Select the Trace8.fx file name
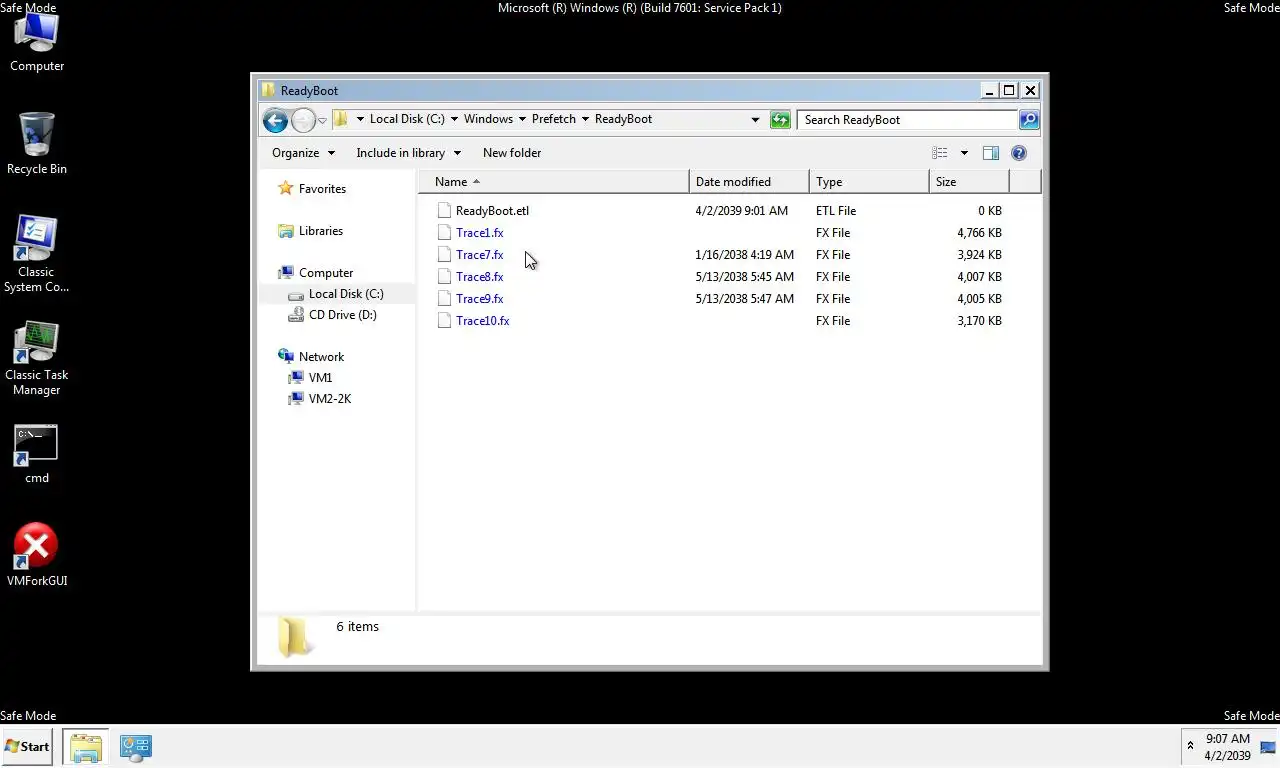Image resolution: width=1280 pixels, height=768 pixels. coord(480,277)
